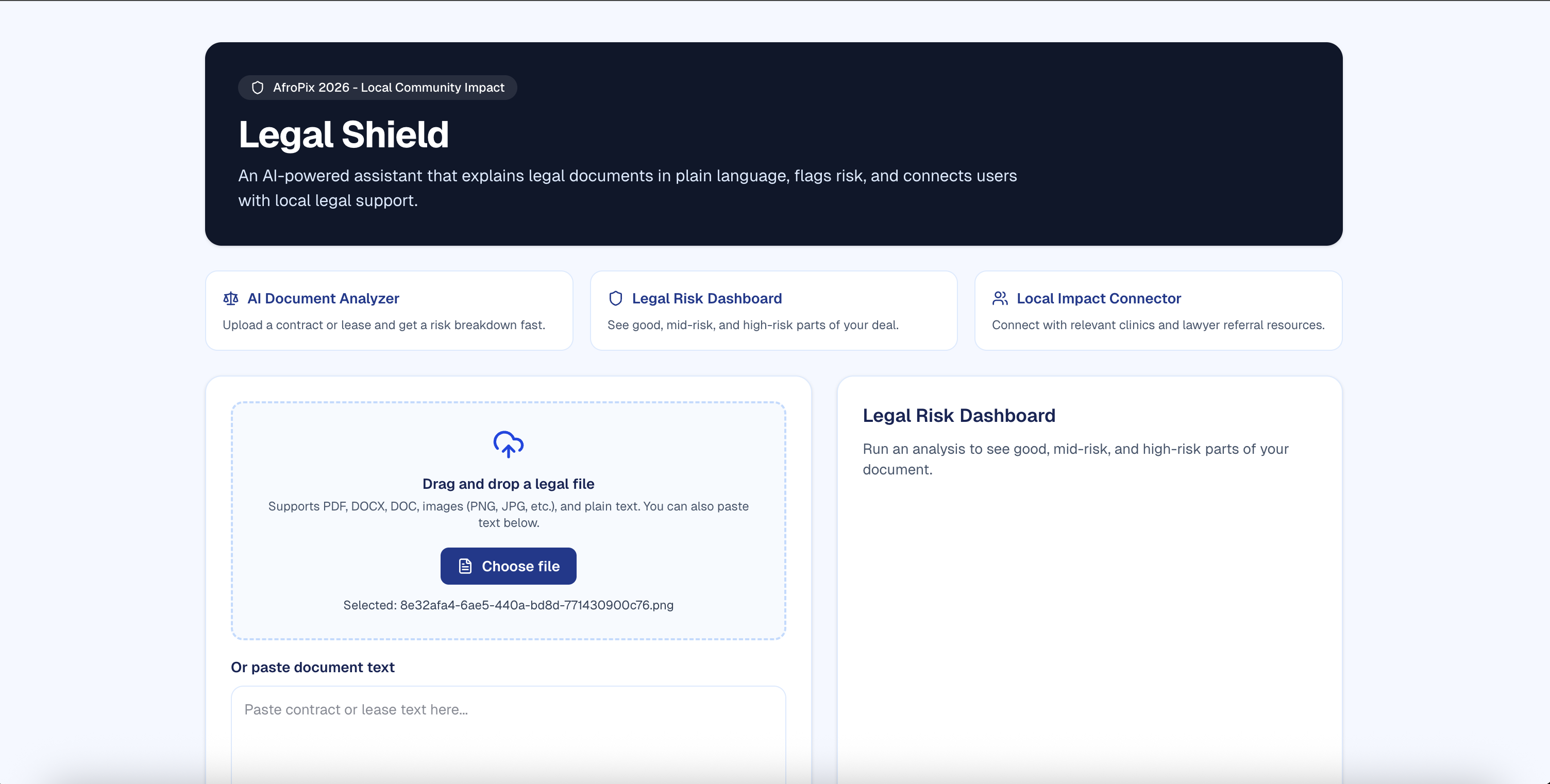Open the Legal Risk Dashboard feature card
The width and height of the screenshot is (1550, 784).
click(x=773, y=311)
